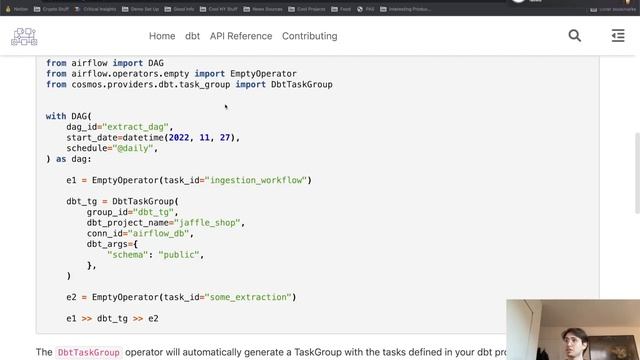Open the Critical Insights bookmark
The height and width of the screenshot is (360, 640).
pyautogui.click(x=95, y=9)
